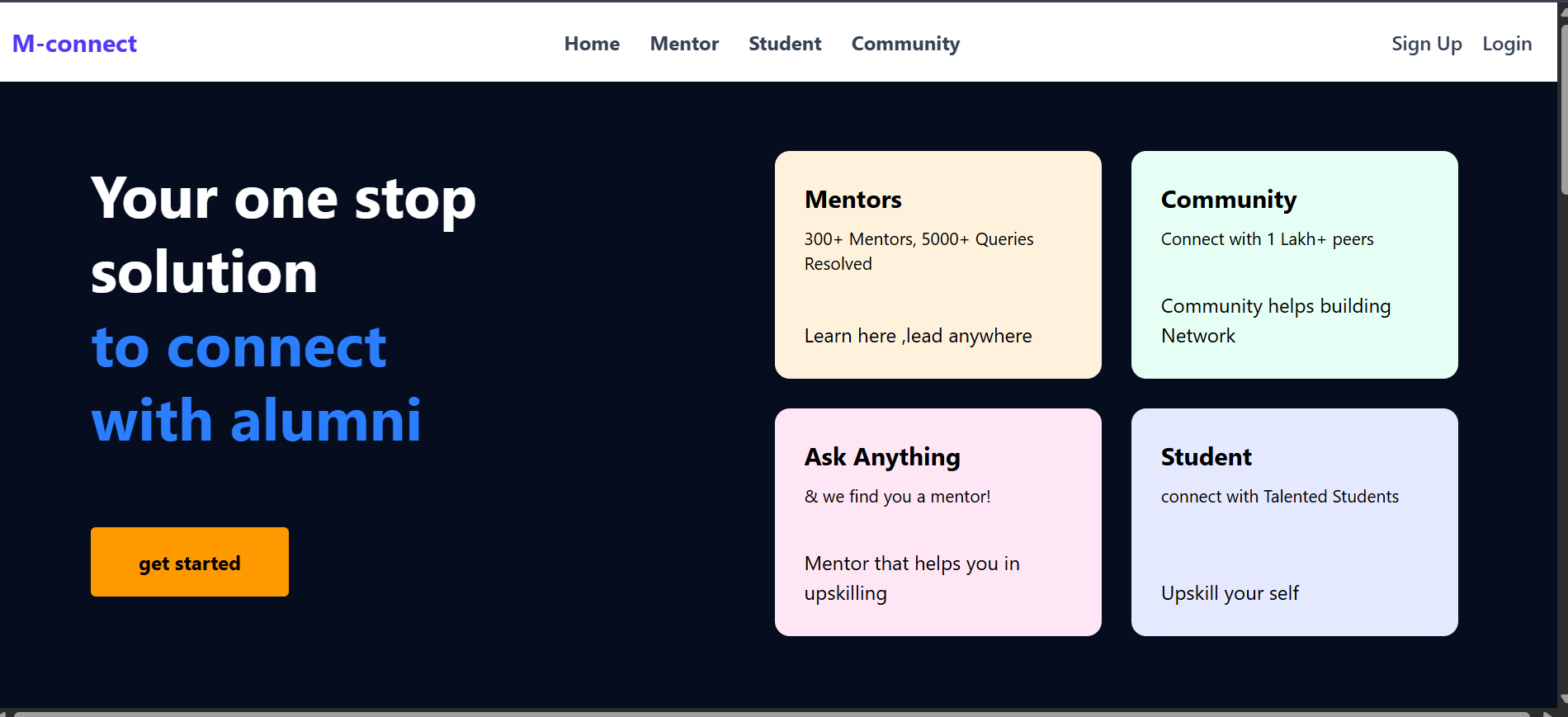Click the Student card heading
The image size is (1568, 717).
pyautogui.click(x=1206, y=457)
